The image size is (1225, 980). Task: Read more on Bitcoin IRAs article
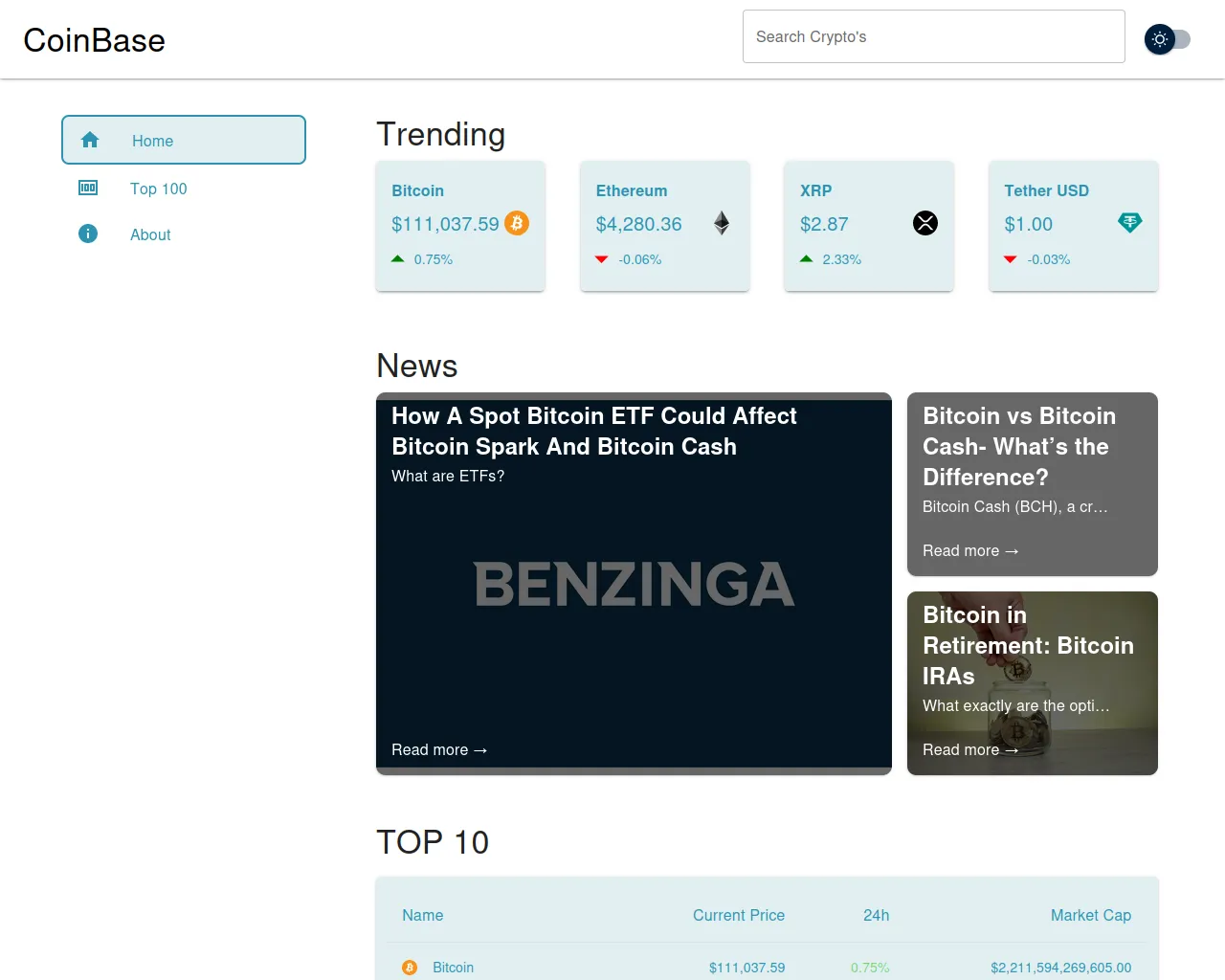(x=970, y=749)
